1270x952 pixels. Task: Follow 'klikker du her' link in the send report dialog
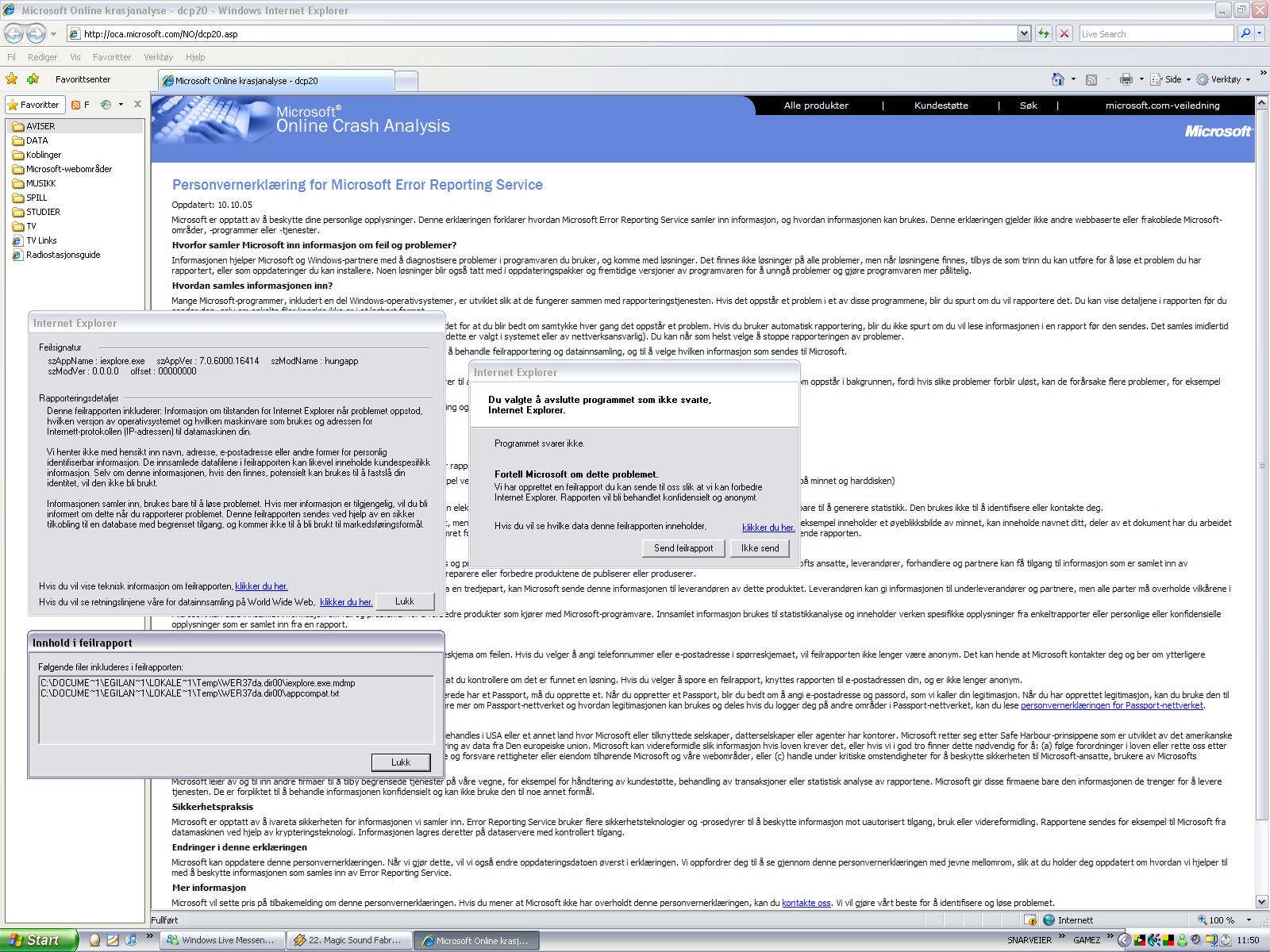click(x=768, y=528)
